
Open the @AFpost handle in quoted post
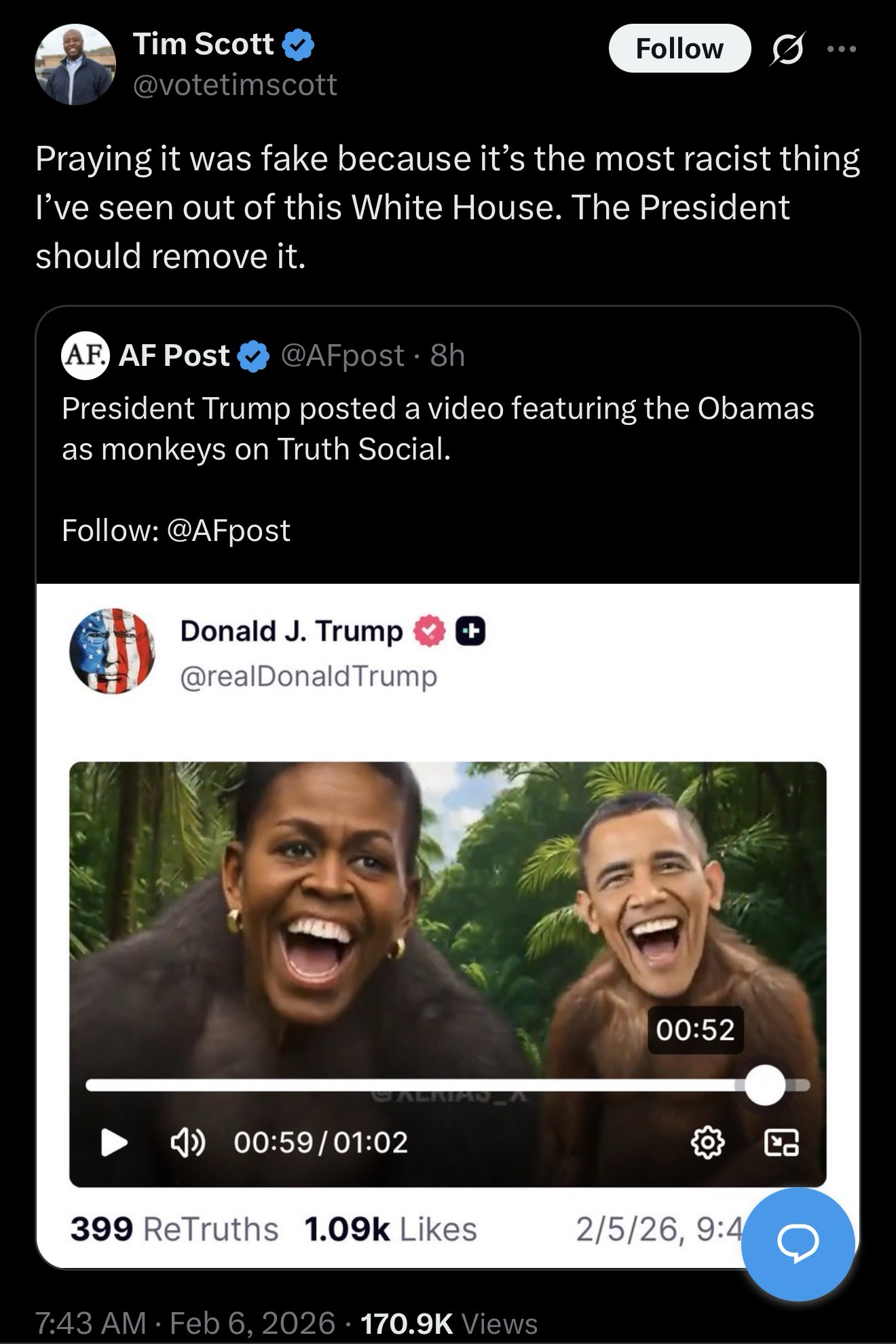[x=343, y=355]
